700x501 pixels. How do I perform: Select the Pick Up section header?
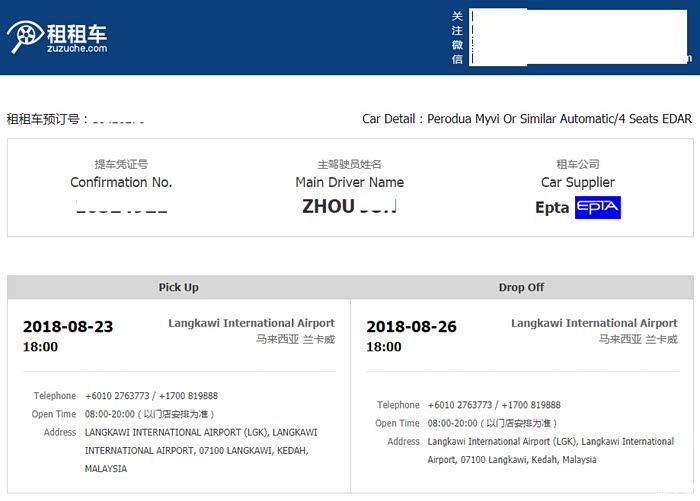point(178,287)
